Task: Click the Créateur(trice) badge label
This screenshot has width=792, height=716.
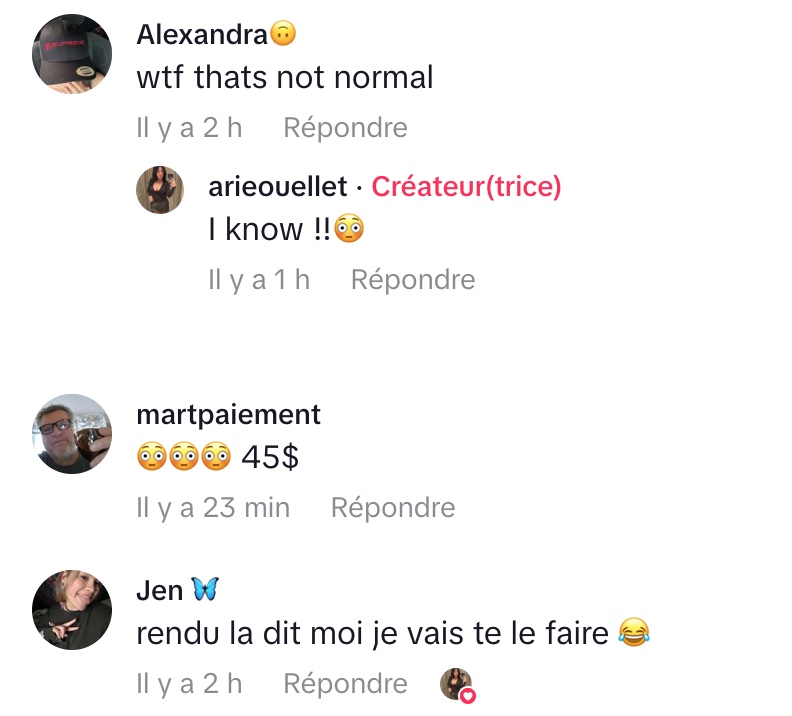Action: (x=466, y=186)
